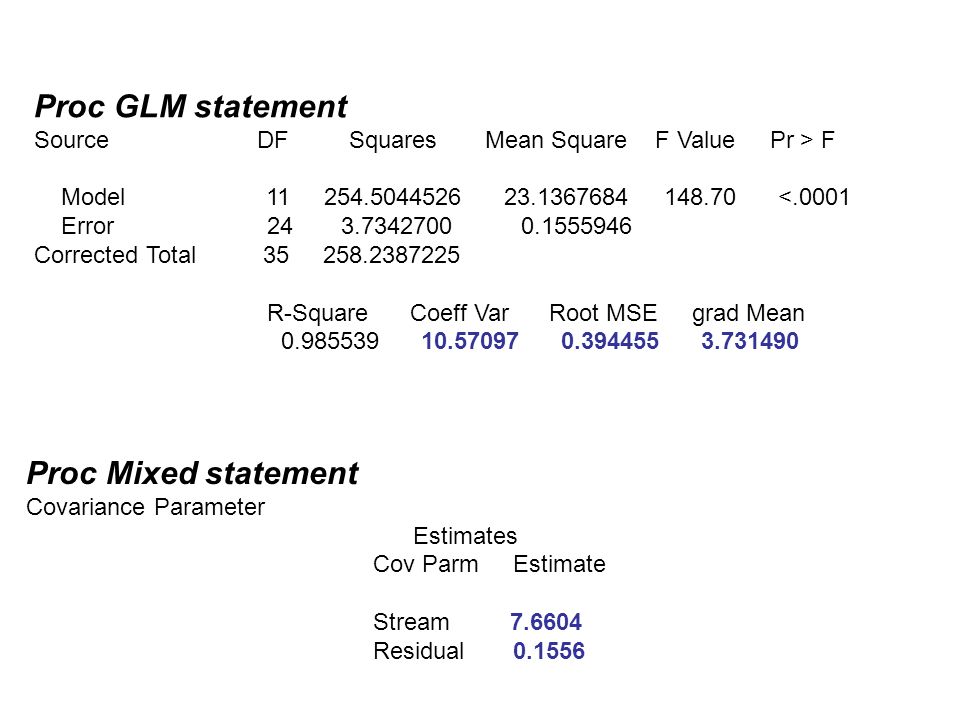Click the 'Estimate' column header

pos(560,564)
